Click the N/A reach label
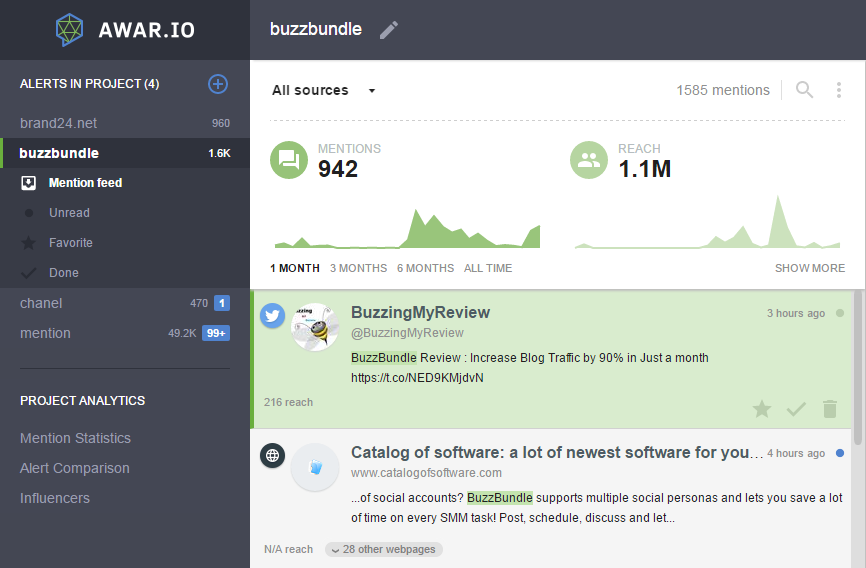Viewport: 866px width, 568px height. coord(288,549)
